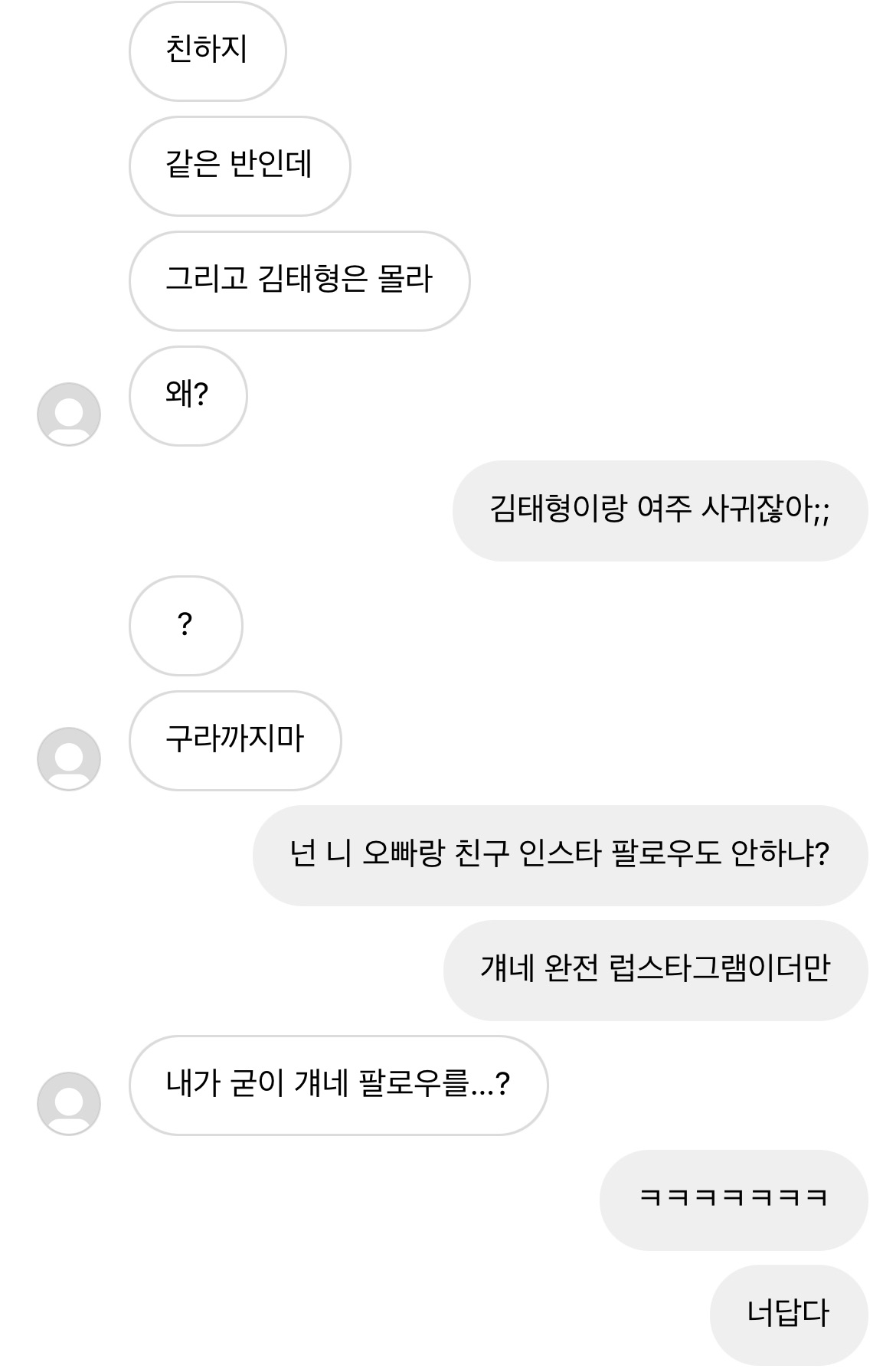The height and width of the screenshot is (1372, 896).
Task: Select the "그리고 김태형은 몰라" message
Action: [x=299, y=280]
